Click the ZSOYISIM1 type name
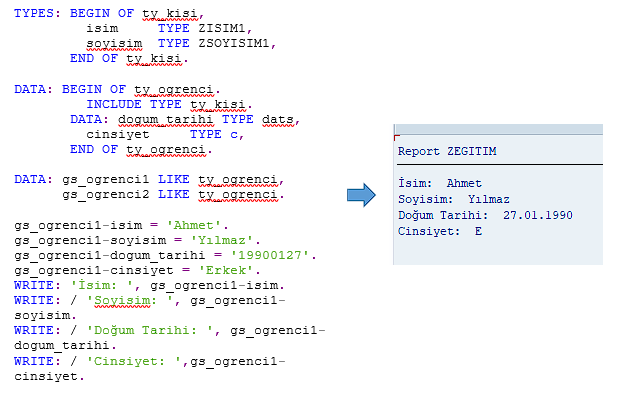 pos(233,44)
